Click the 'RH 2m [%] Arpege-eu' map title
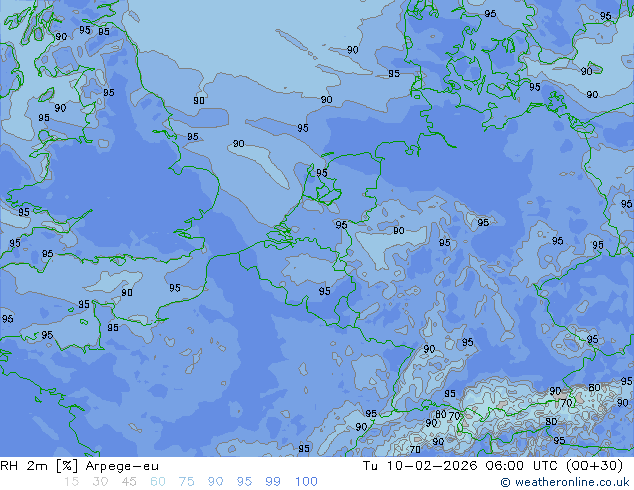 79,466
